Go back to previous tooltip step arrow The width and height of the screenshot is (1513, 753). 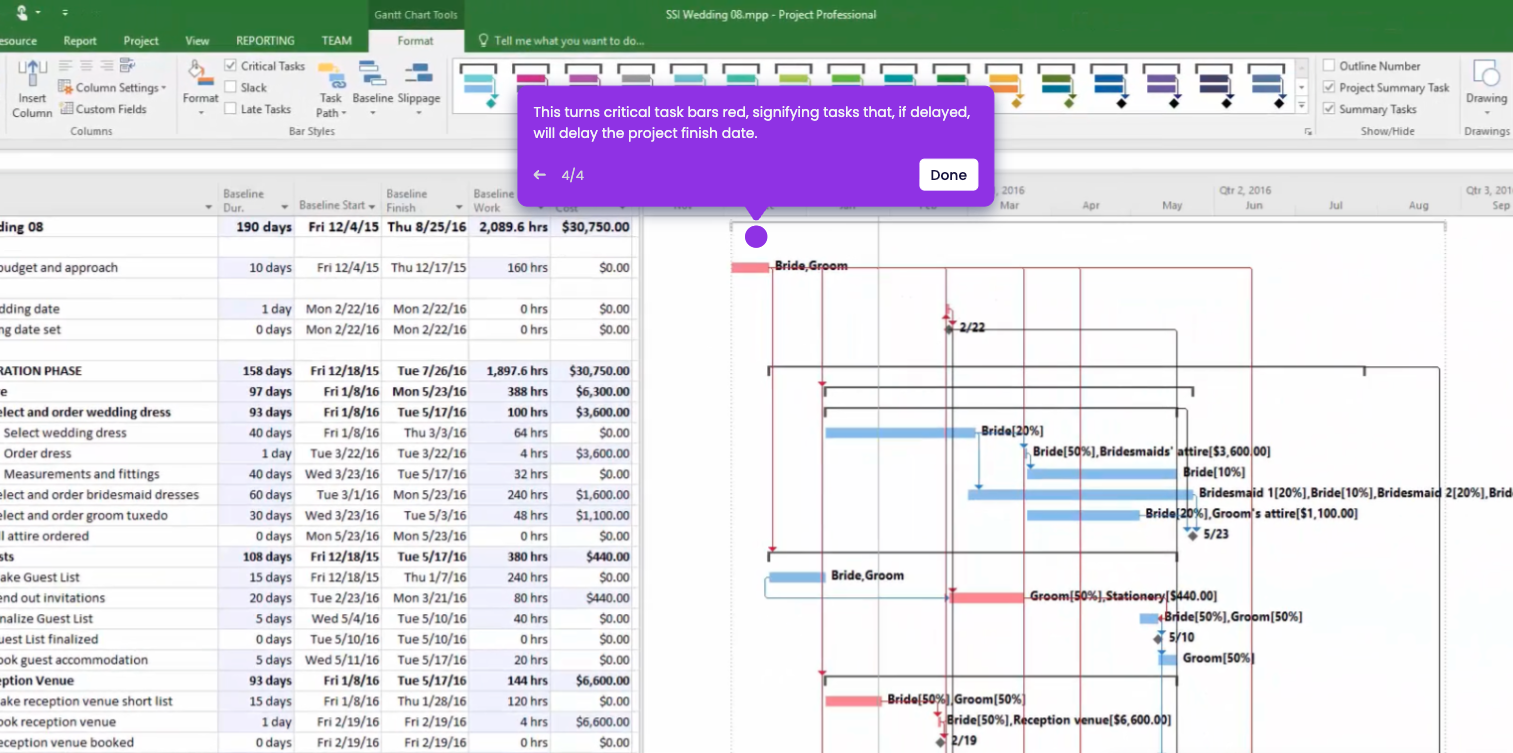[540, 175]
